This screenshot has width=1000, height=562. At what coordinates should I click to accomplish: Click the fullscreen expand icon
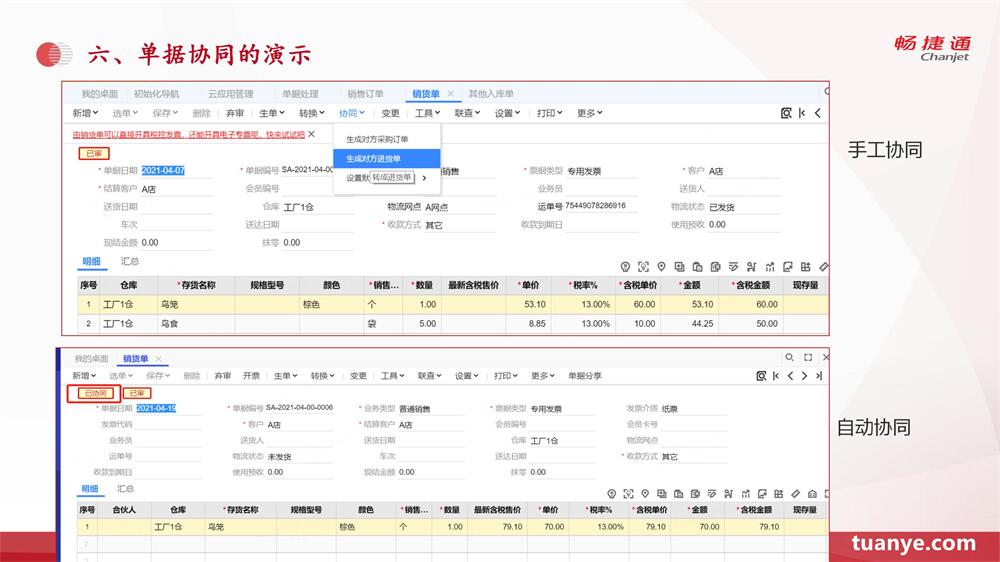(808, 357)
